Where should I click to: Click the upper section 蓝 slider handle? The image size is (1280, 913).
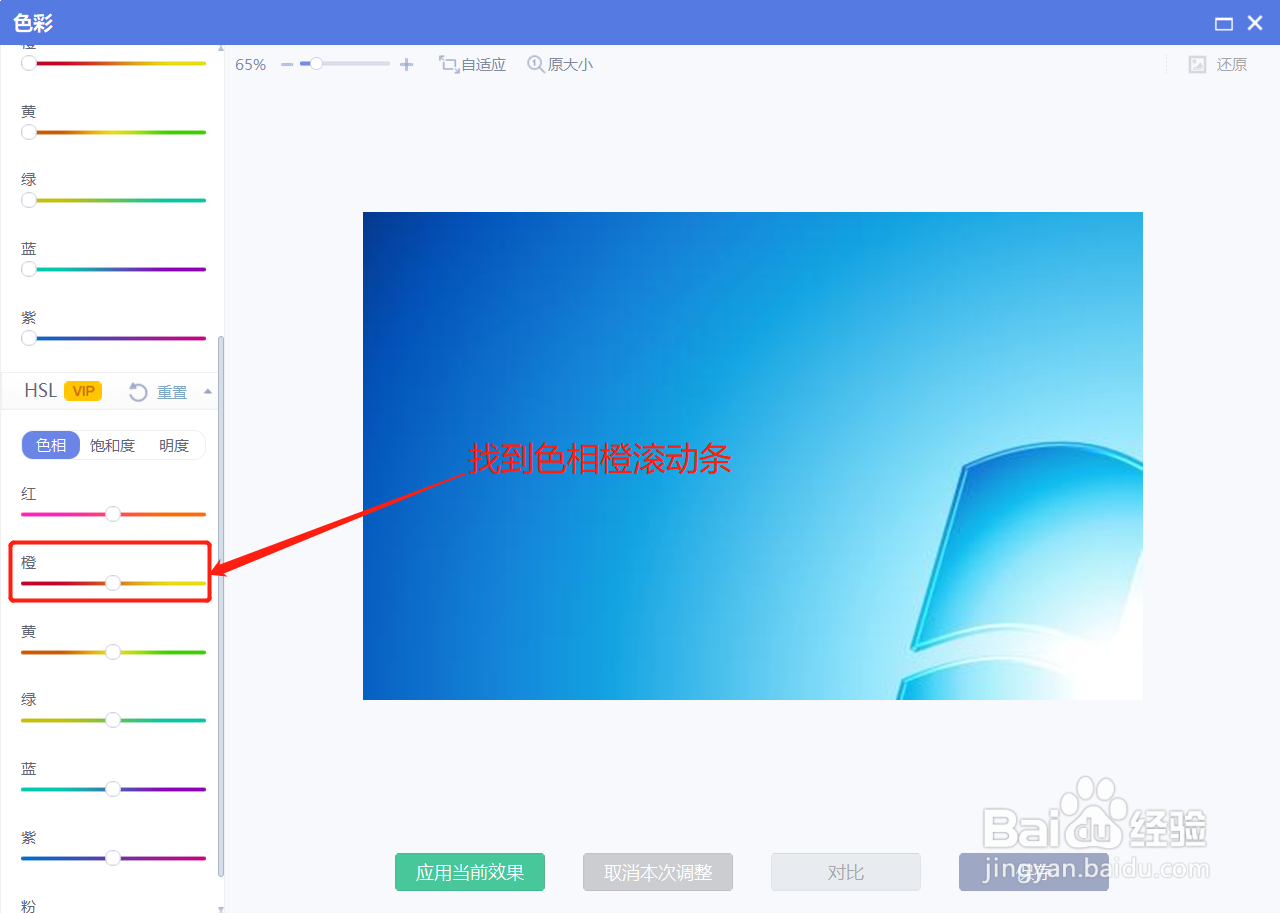click(x=29, y=269)
